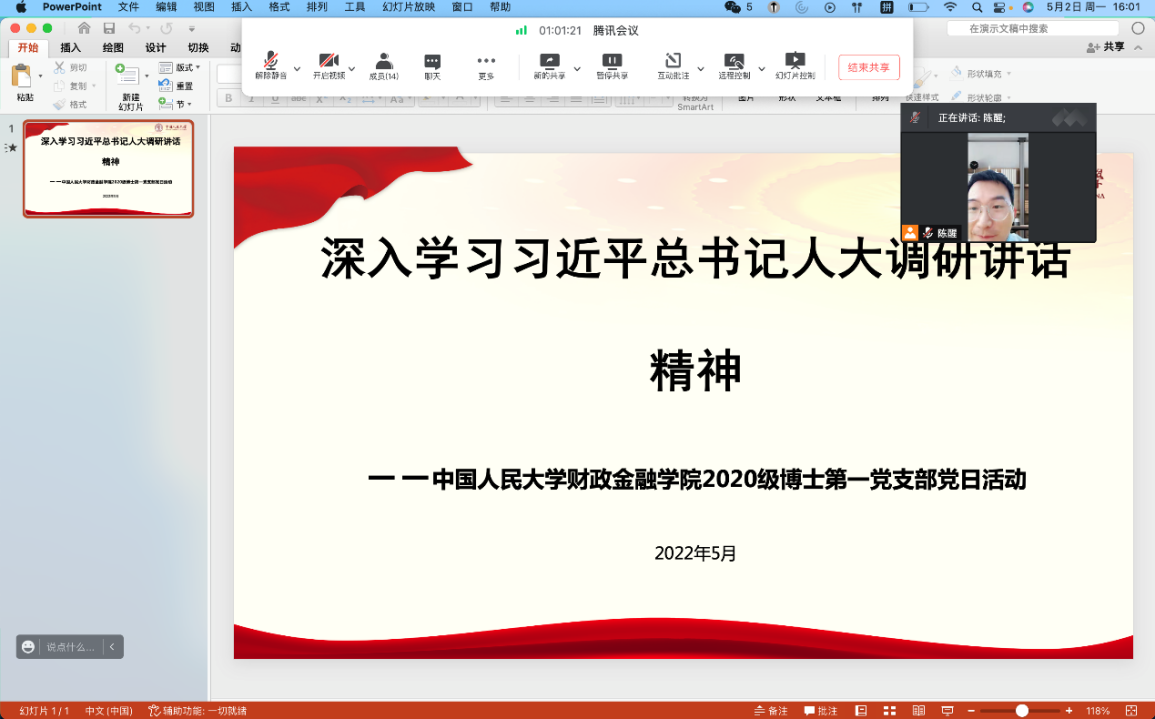Screen dimensions: 1155x719
Task: Open interactive annotation (互动批注) tool
Action: coord(673,66)
